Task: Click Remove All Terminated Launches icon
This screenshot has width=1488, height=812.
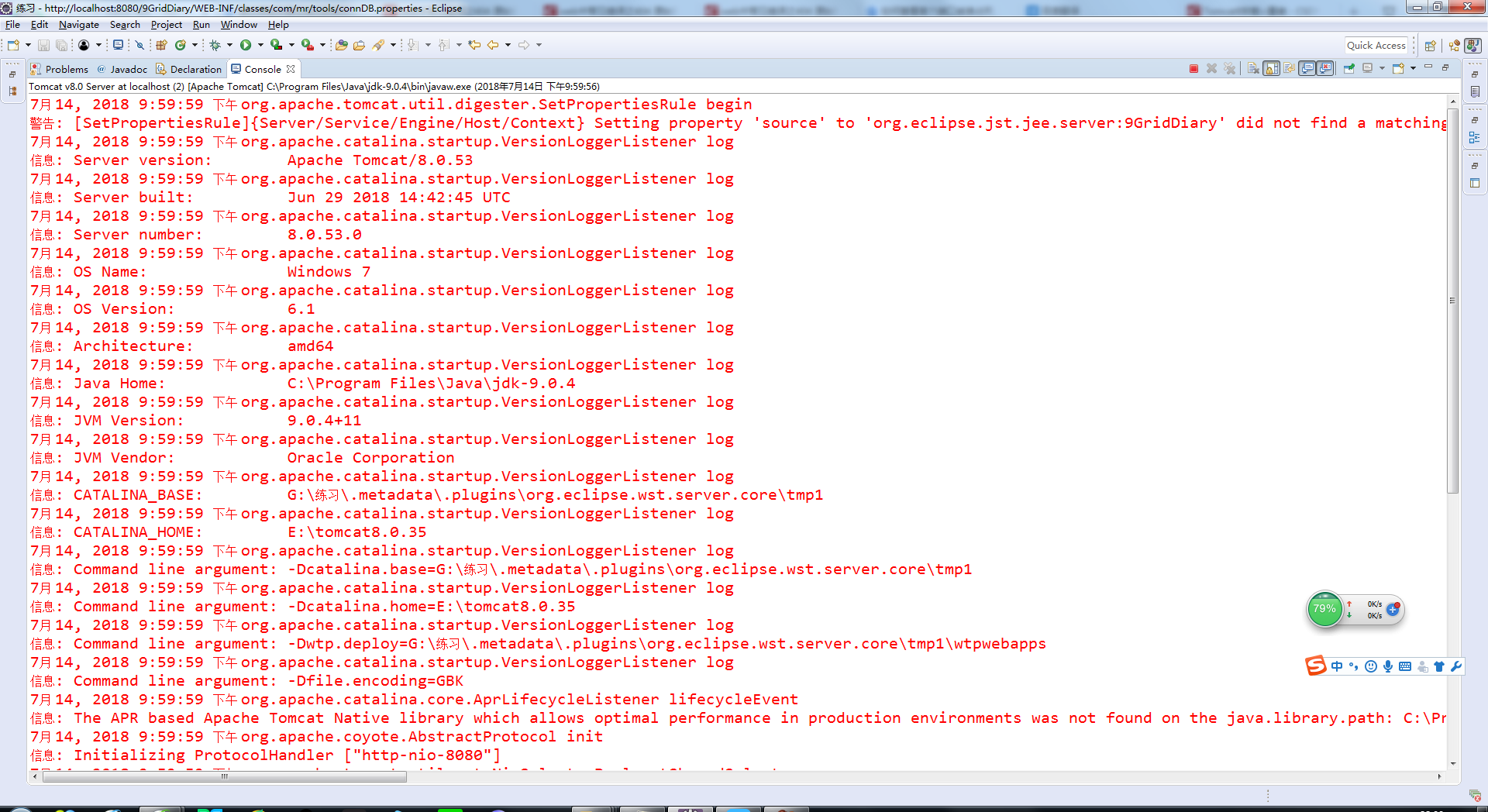Action: 1230,69
